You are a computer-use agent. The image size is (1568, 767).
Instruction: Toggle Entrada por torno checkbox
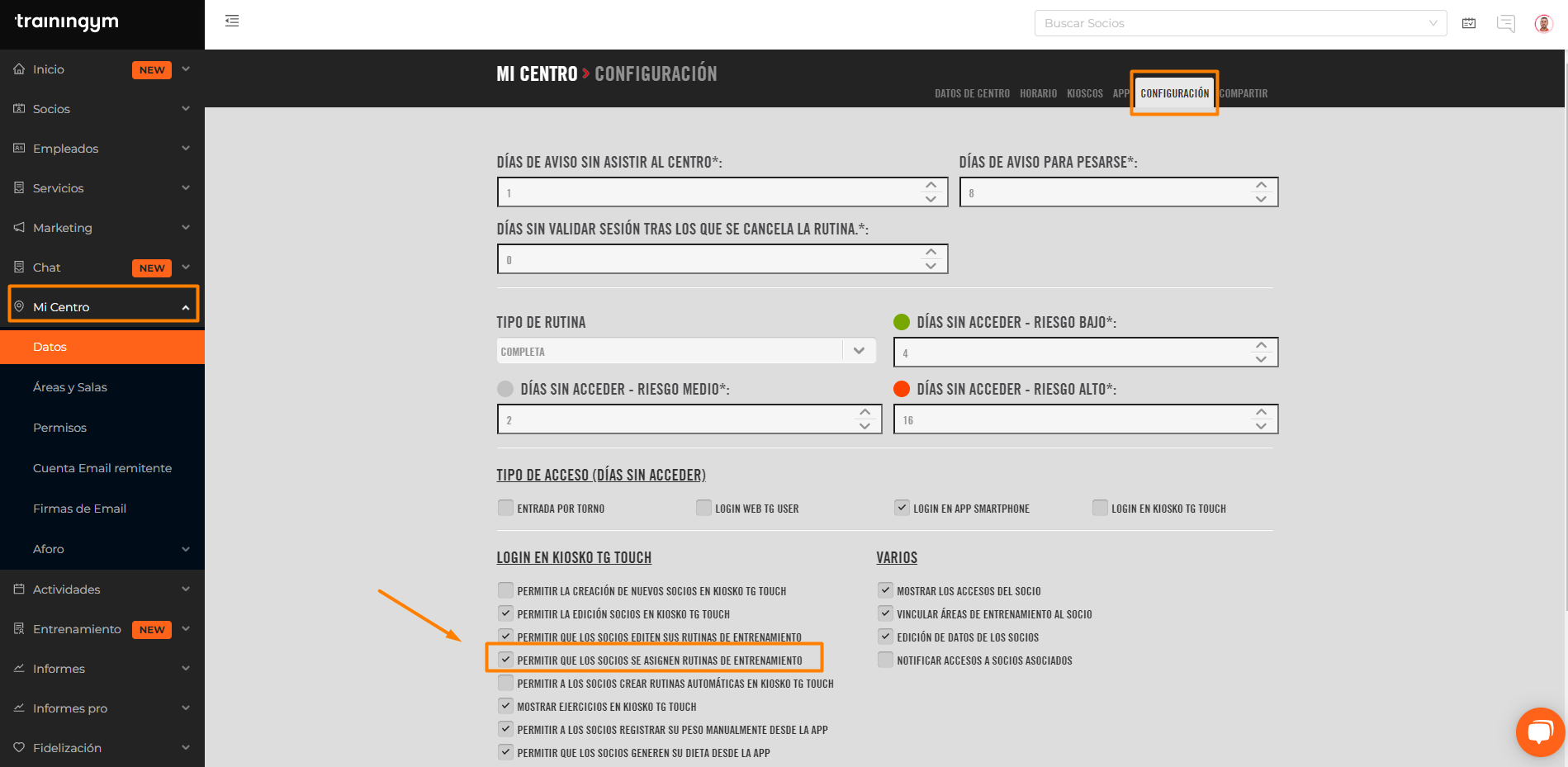(x=505, y=508)
